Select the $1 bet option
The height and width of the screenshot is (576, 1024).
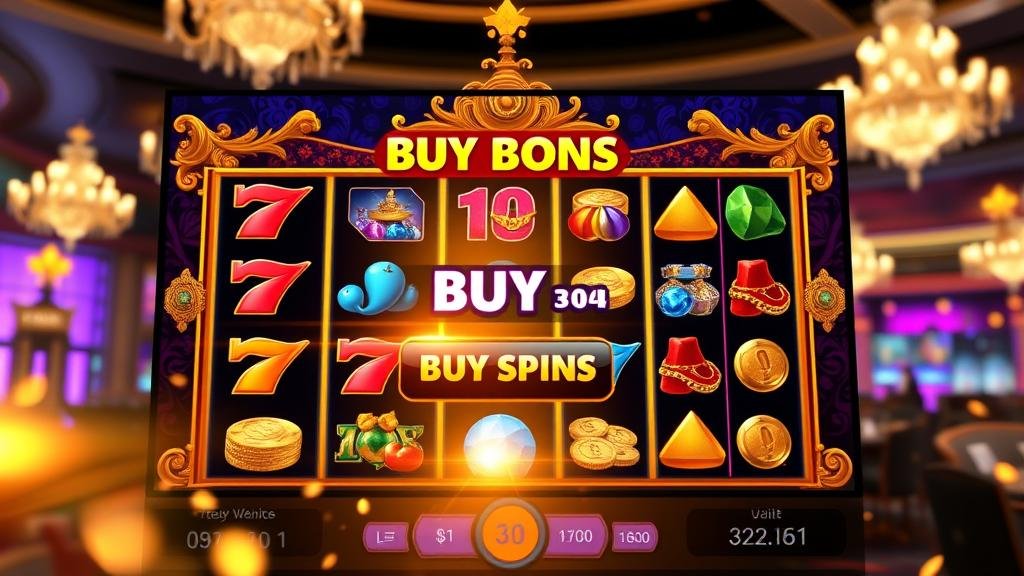(x=445, y=537)
